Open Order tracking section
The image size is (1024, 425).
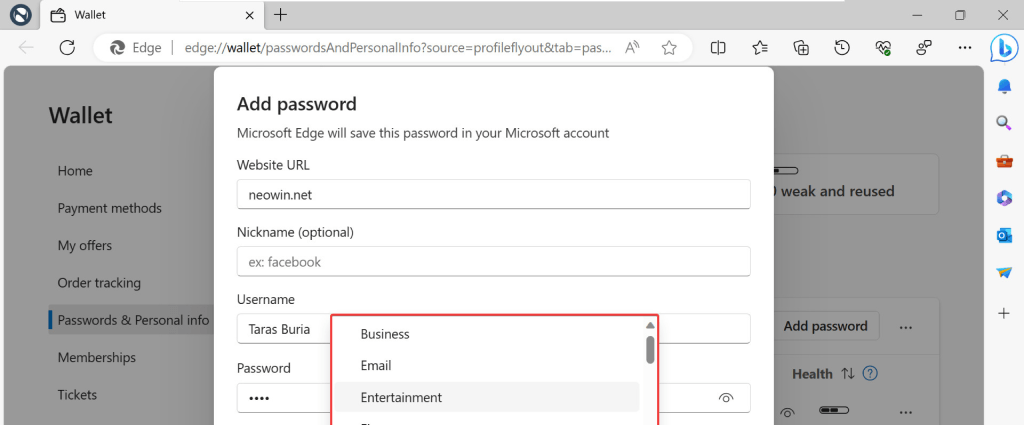click(99, 283)
